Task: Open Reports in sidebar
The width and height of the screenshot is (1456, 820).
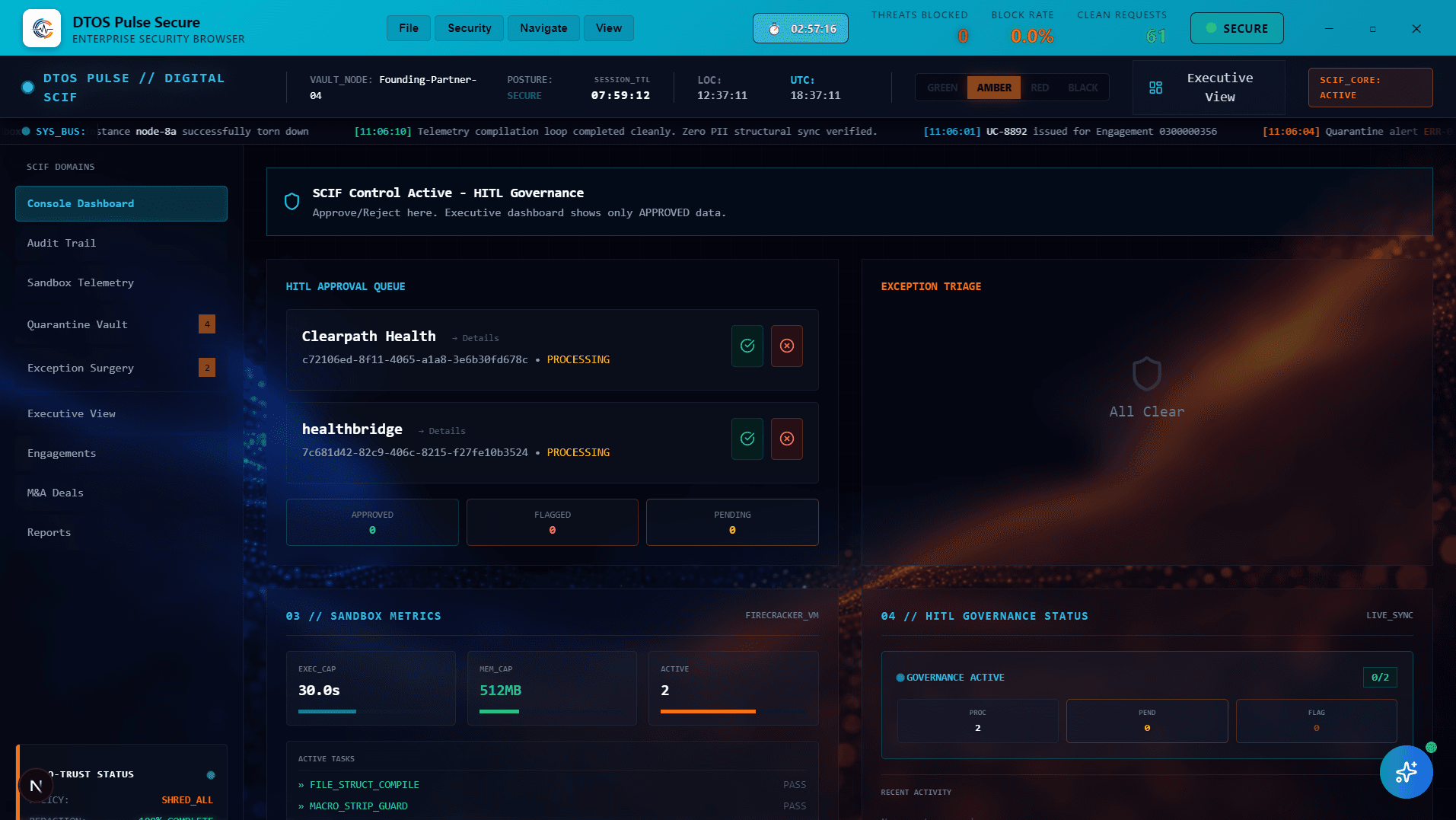Action: [x=121, y=532]
